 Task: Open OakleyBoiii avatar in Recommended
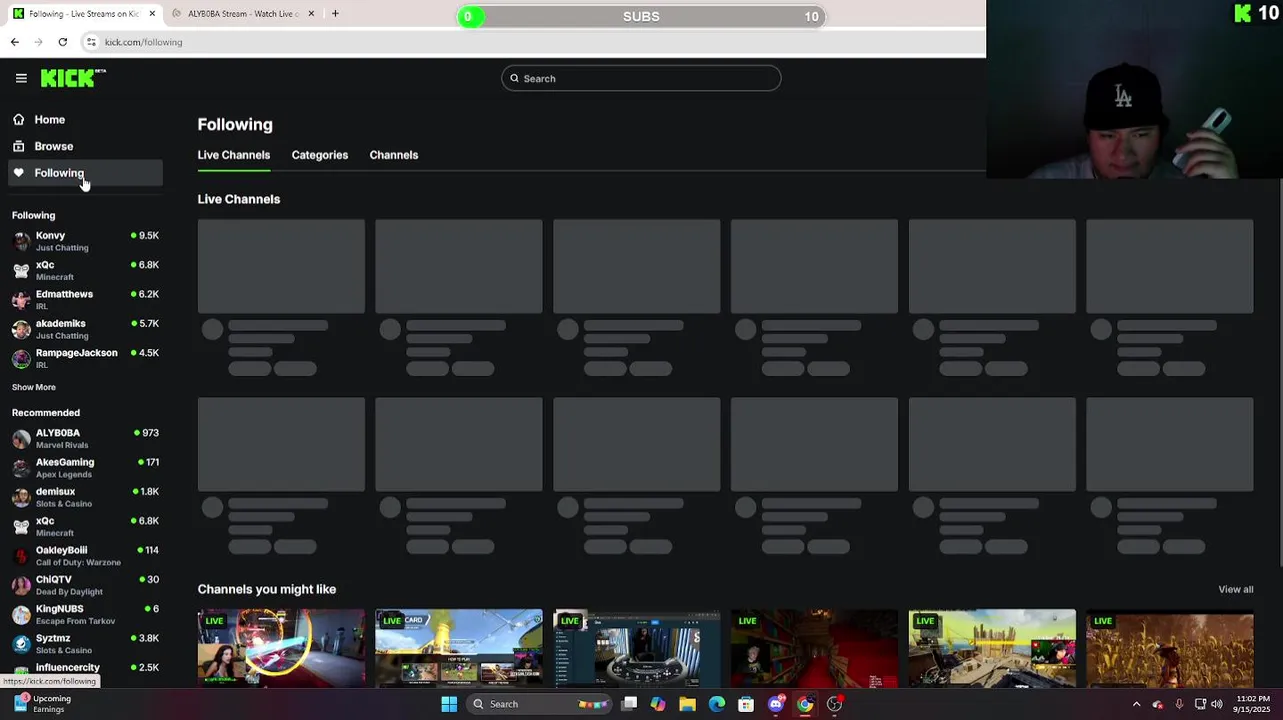tap(21, 556)
